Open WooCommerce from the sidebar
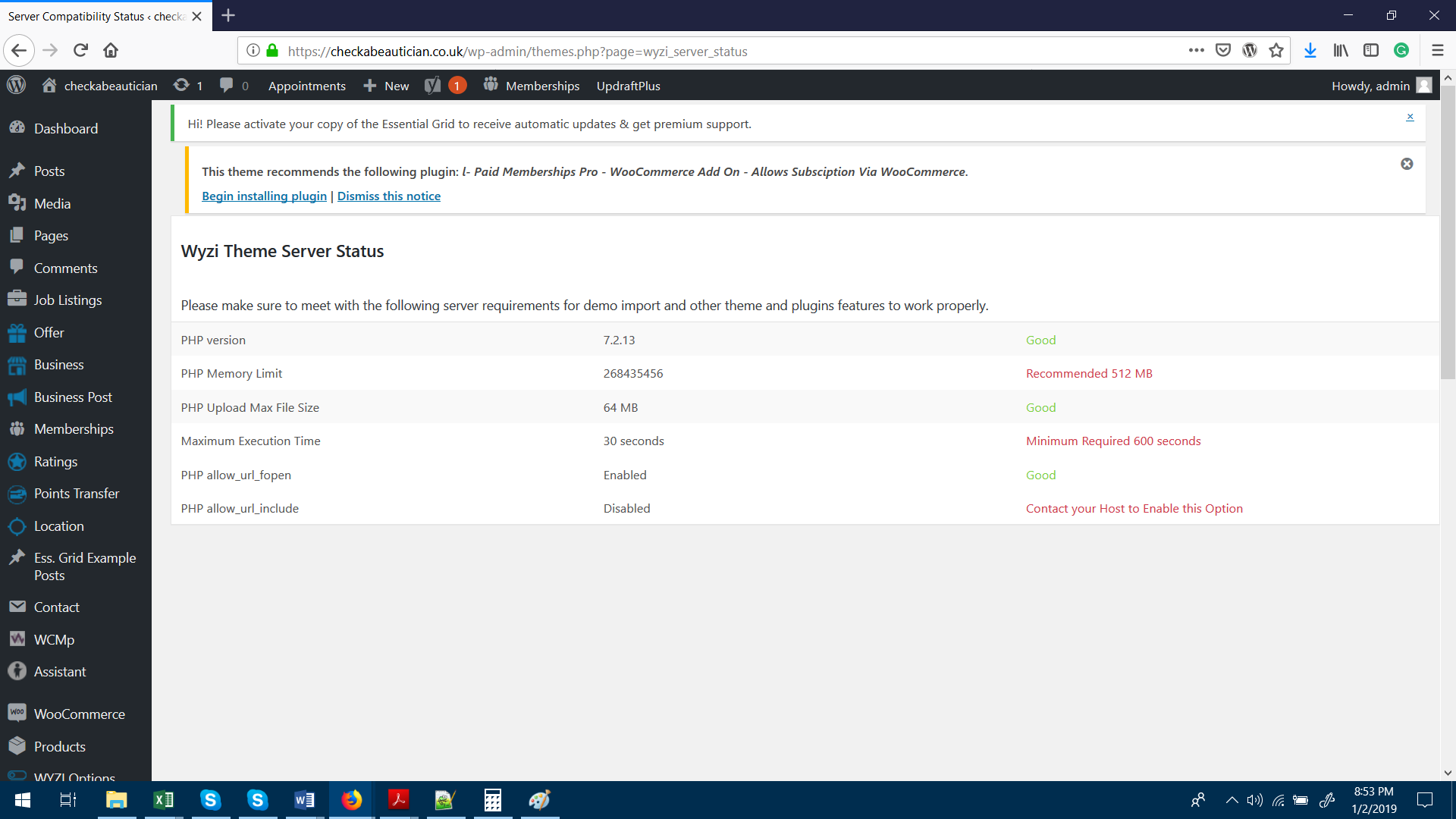 coord(79,714)
